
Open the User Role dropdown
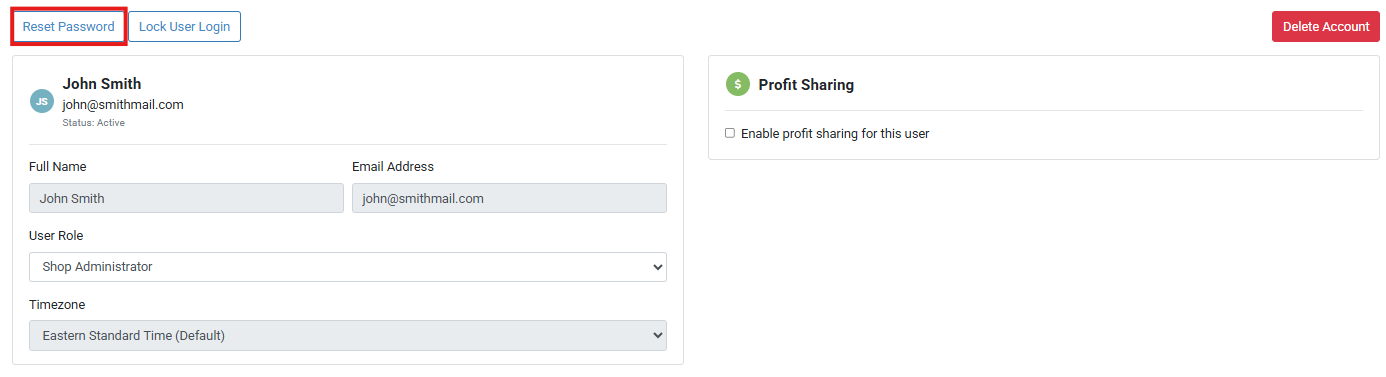coord(348,267)
